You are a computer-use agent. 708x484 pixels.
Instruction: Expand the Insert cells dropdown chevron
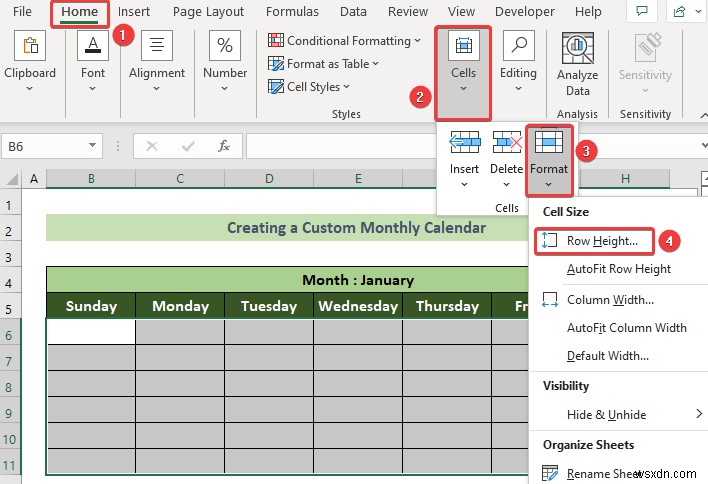point(464,184)
